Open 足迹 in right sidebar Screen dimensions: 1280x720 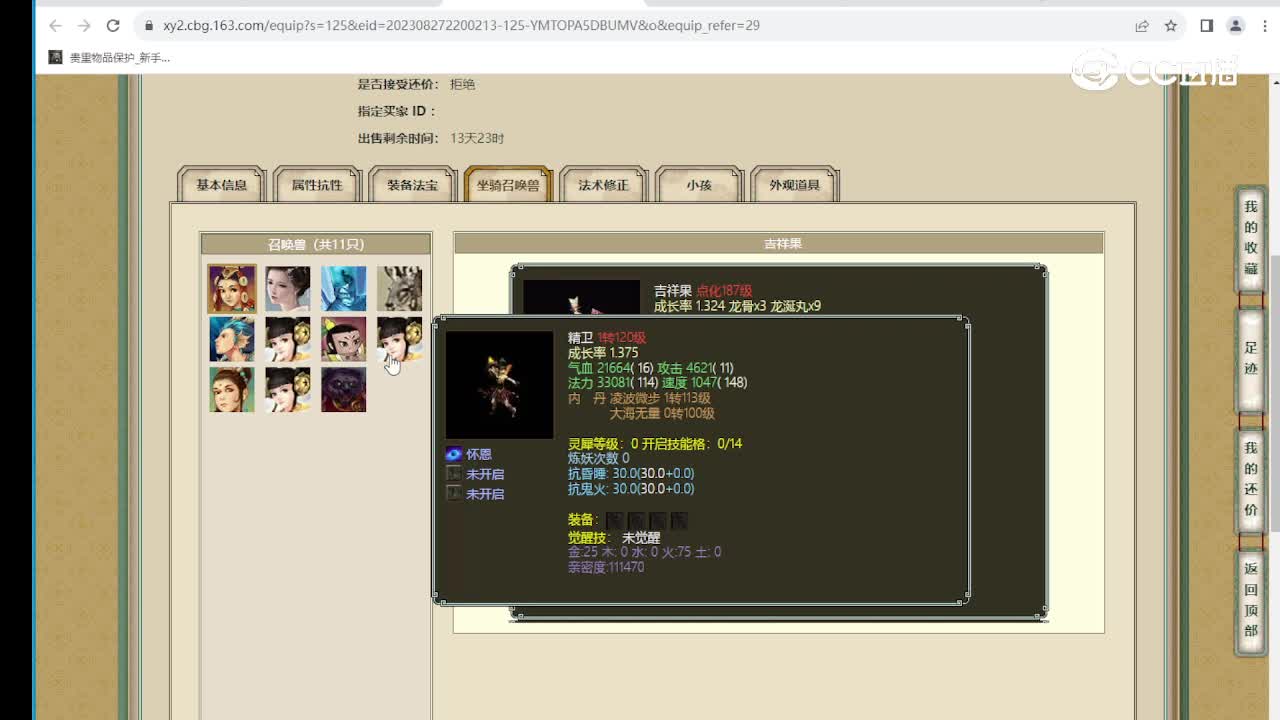[x=1251, y=359]
